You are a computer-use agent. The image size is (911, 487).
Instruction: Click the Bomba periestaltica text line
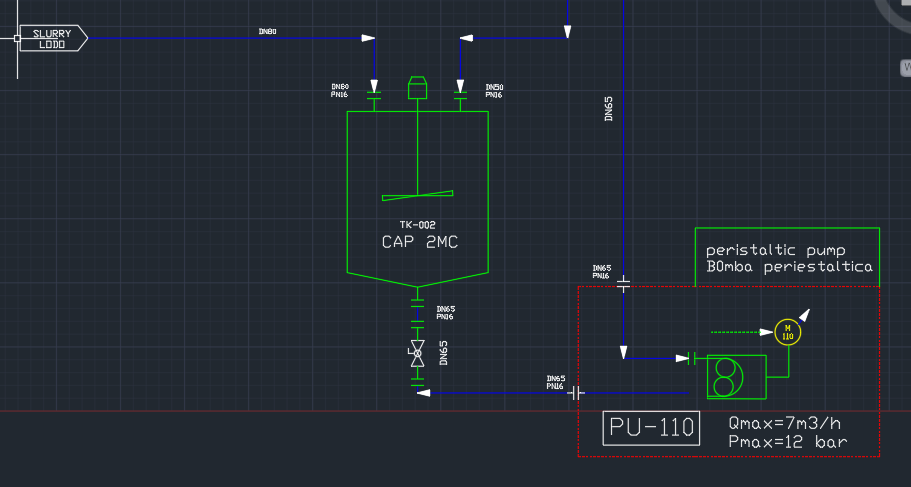pyautogui.click(x=789, y=267)
